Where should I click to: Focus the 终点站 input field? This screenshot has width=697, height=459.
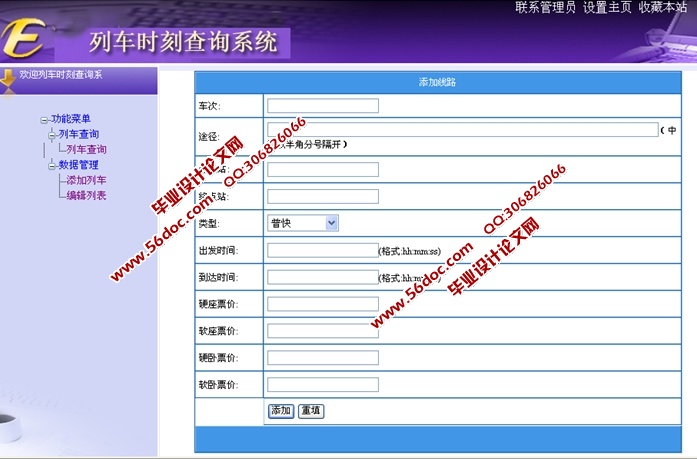coord(323,196)
